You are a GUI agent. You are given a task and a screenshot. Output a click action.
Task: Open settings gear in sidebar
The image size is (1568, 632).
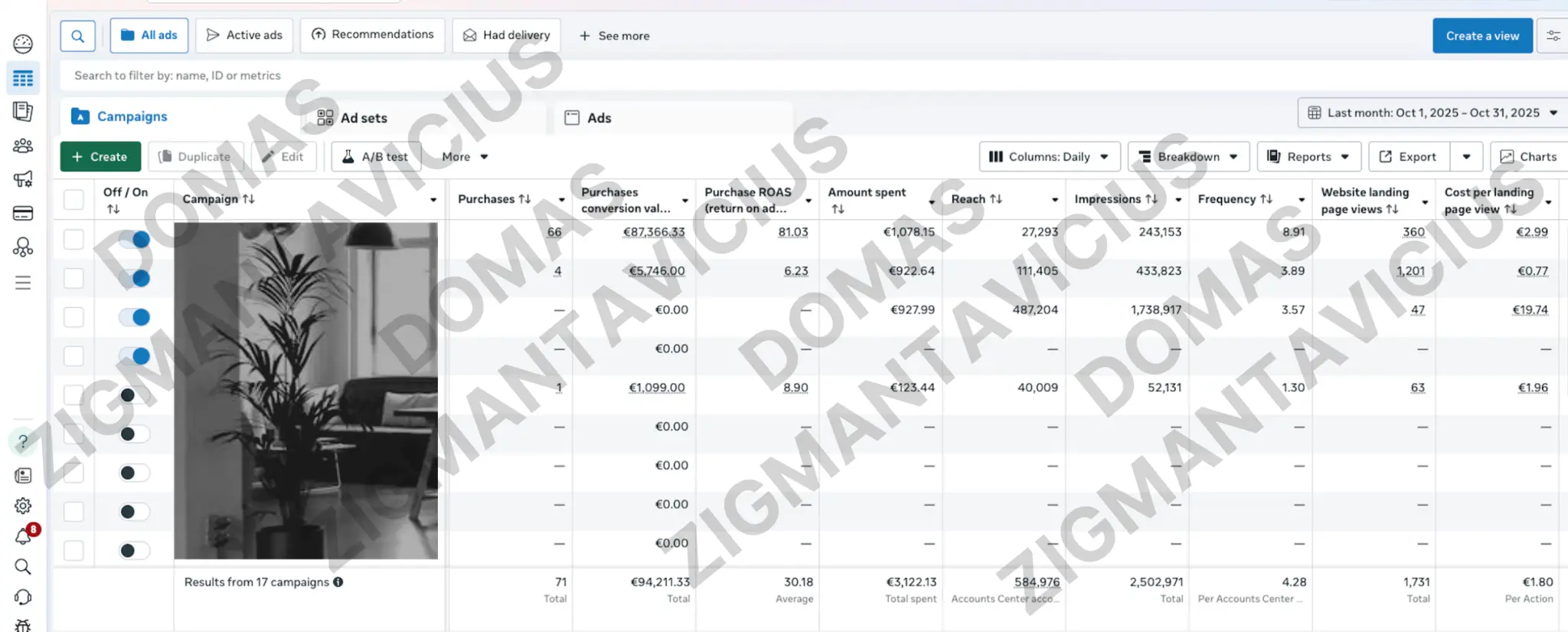[23, 506]
